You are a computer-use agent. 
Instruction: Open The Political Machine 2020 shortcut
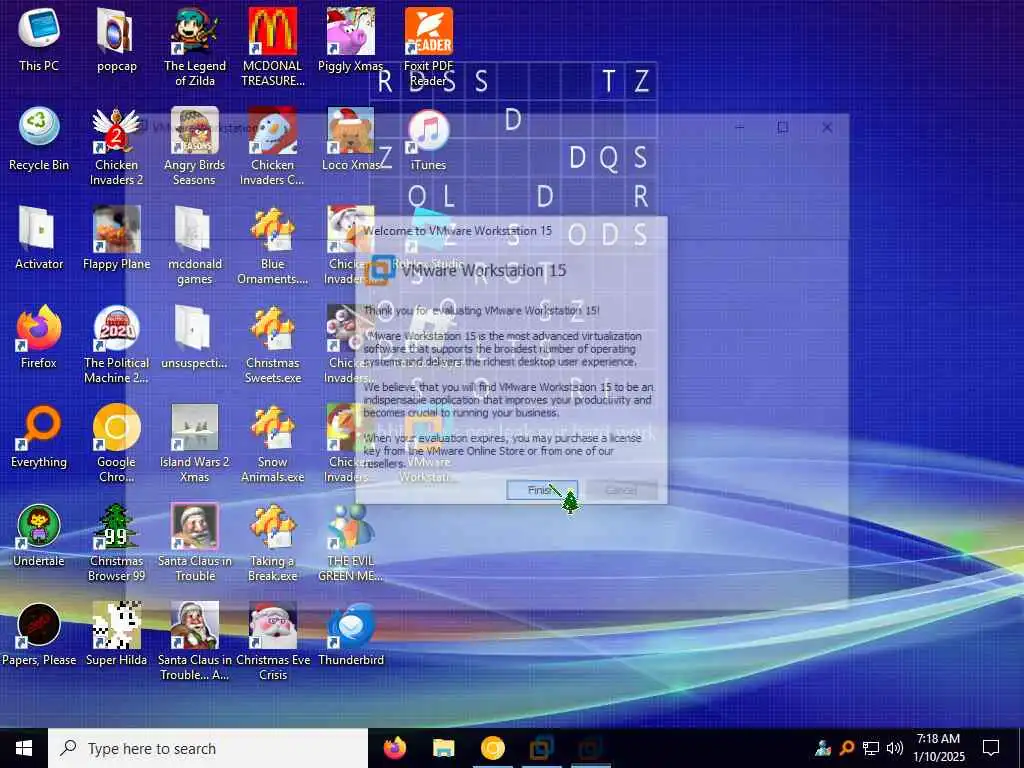click(x=116, y=344)
